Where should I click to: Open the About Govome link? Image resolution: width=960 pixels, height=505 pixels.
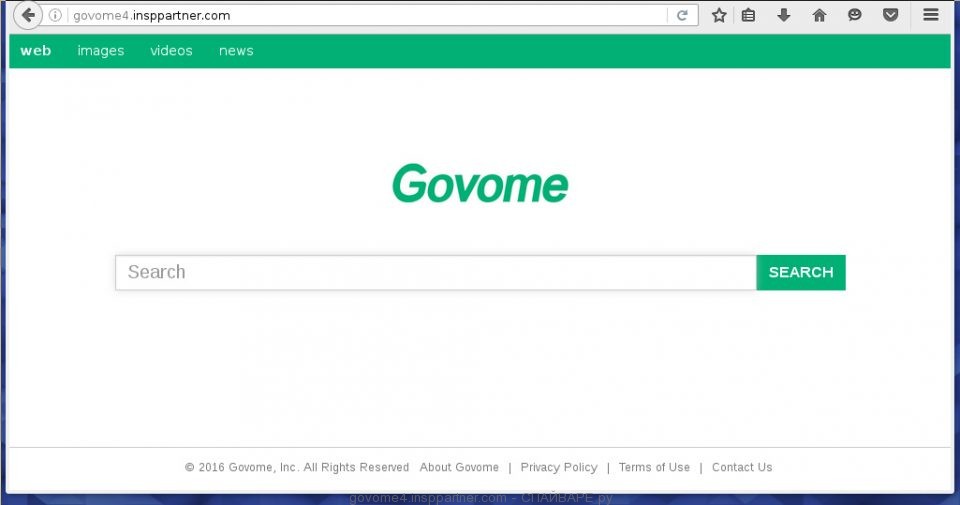tap(459, 467)
